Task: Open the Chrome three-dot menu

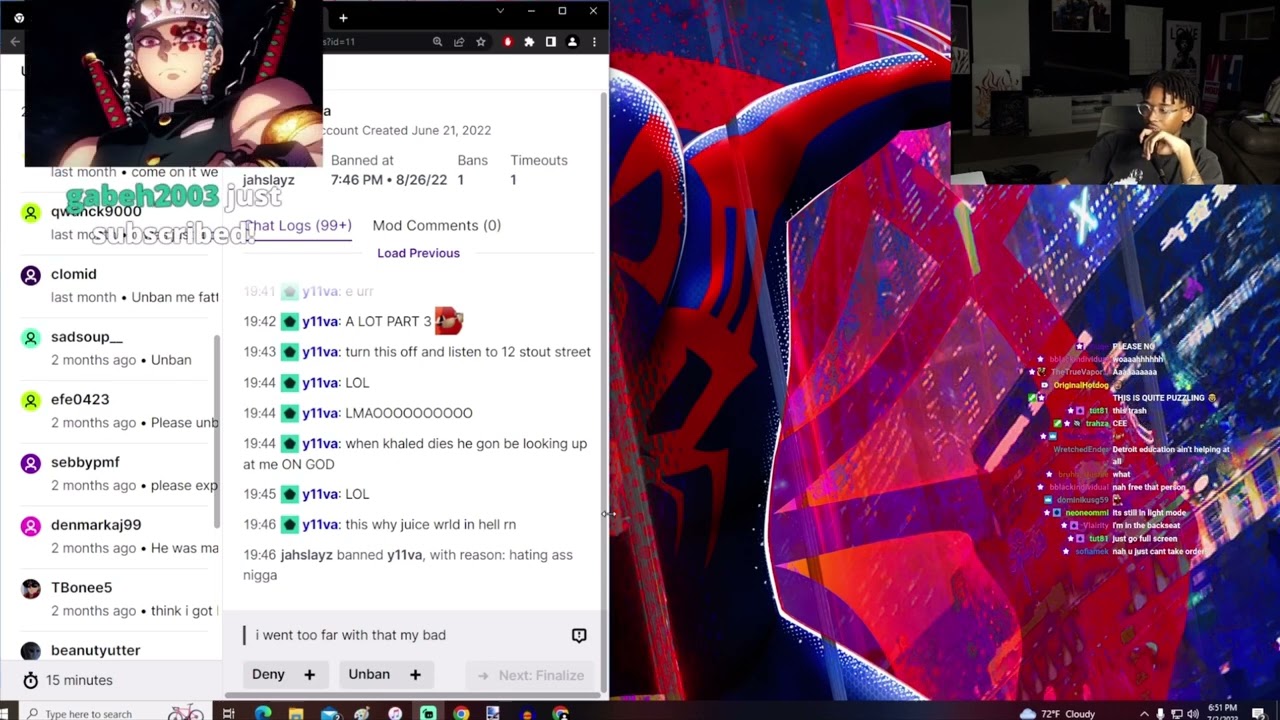Action: tap(594, 42)
